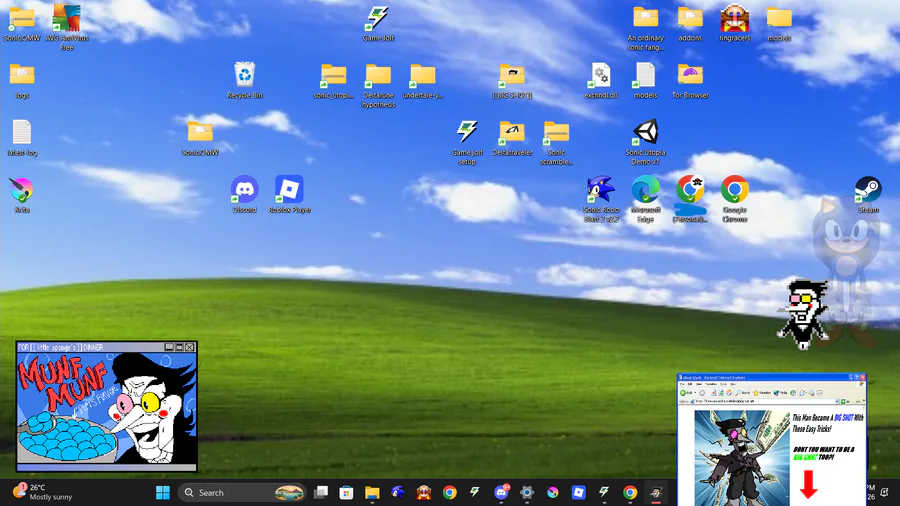Open Settings gear on the taskbar
Screen dimensions: 900x506
point(527,492)
